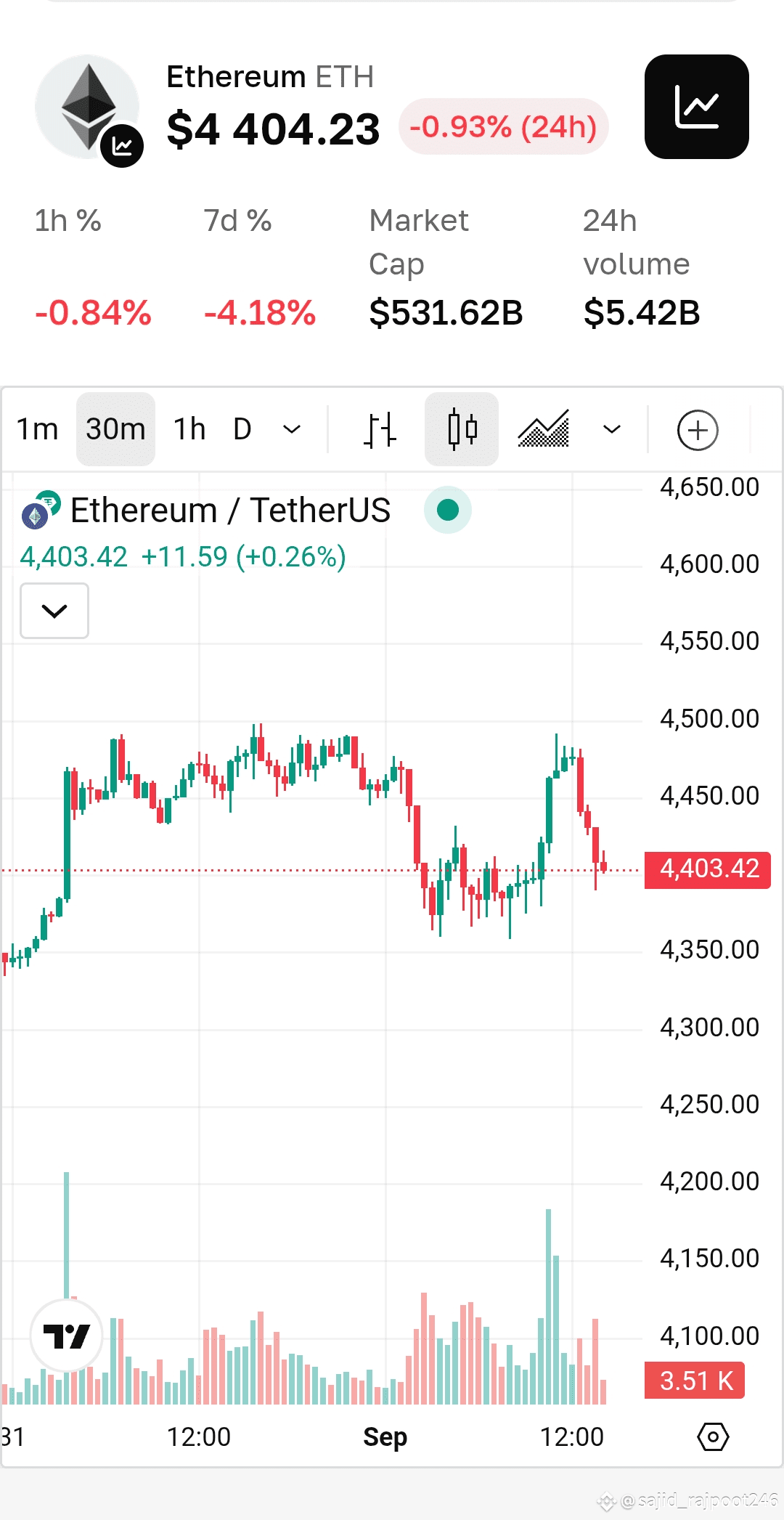This screenshot has width=784, height=1520.
Task: Switch to the 1m timeframe
Action: pos(37,429)
